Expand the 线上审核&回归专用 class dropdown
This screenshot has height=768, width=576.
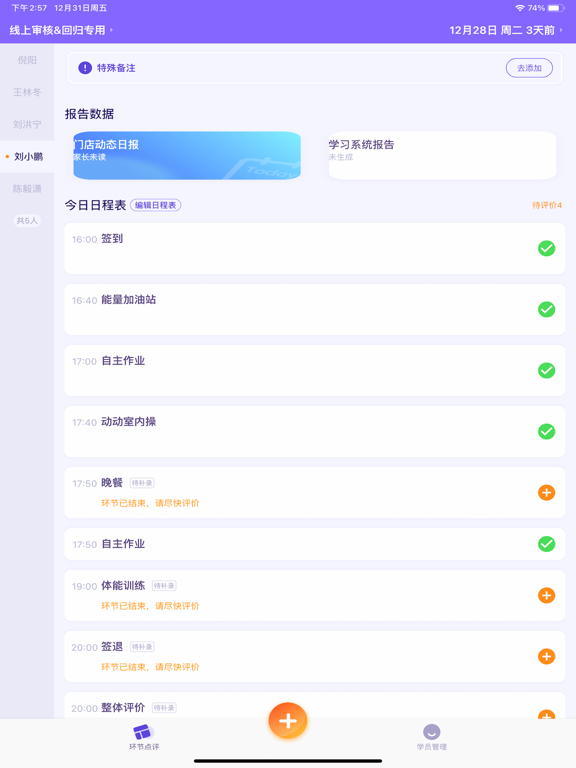(x=61, y=30)
